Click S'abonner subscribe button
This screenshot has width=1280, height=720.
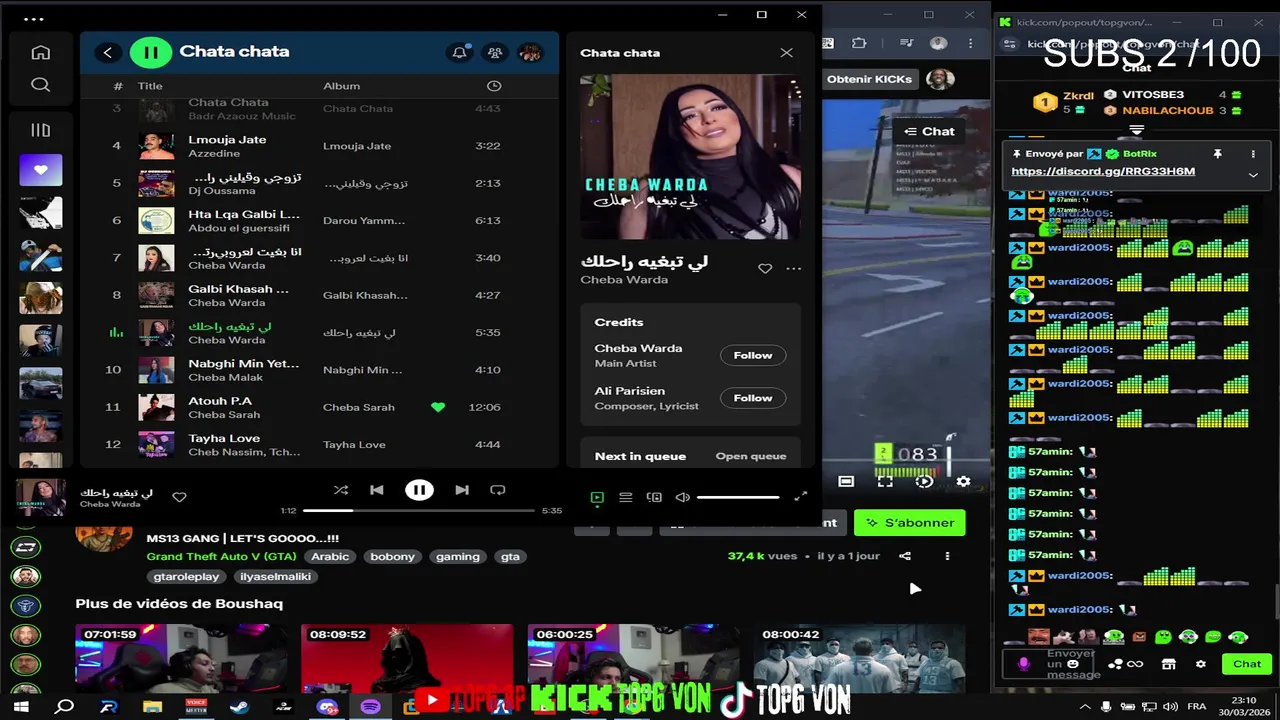click(910, 522)
